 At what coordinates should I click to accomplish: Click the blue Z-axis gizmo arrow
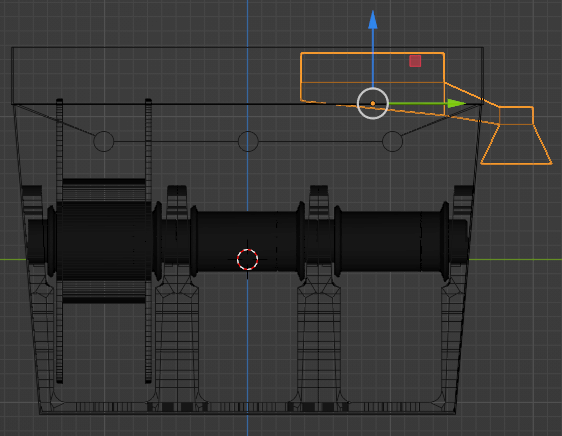coord(373,20)
